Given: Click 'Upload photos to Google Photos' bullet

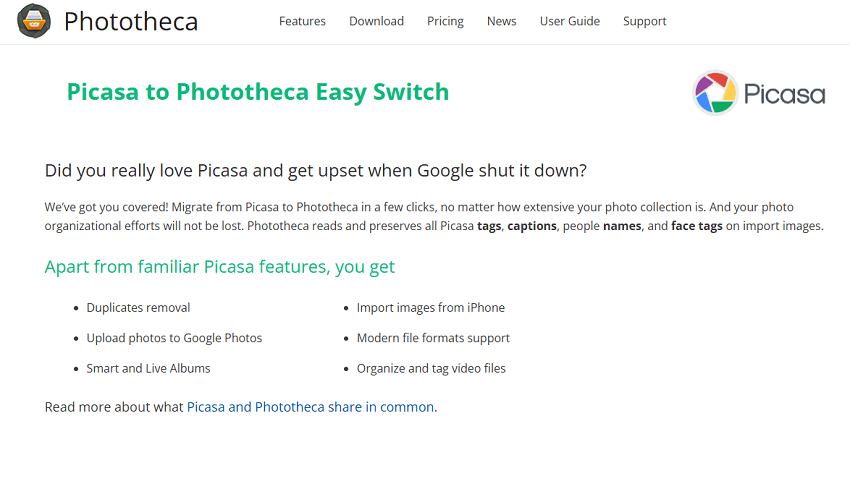Looking at the screenshot, I should 174,338.
